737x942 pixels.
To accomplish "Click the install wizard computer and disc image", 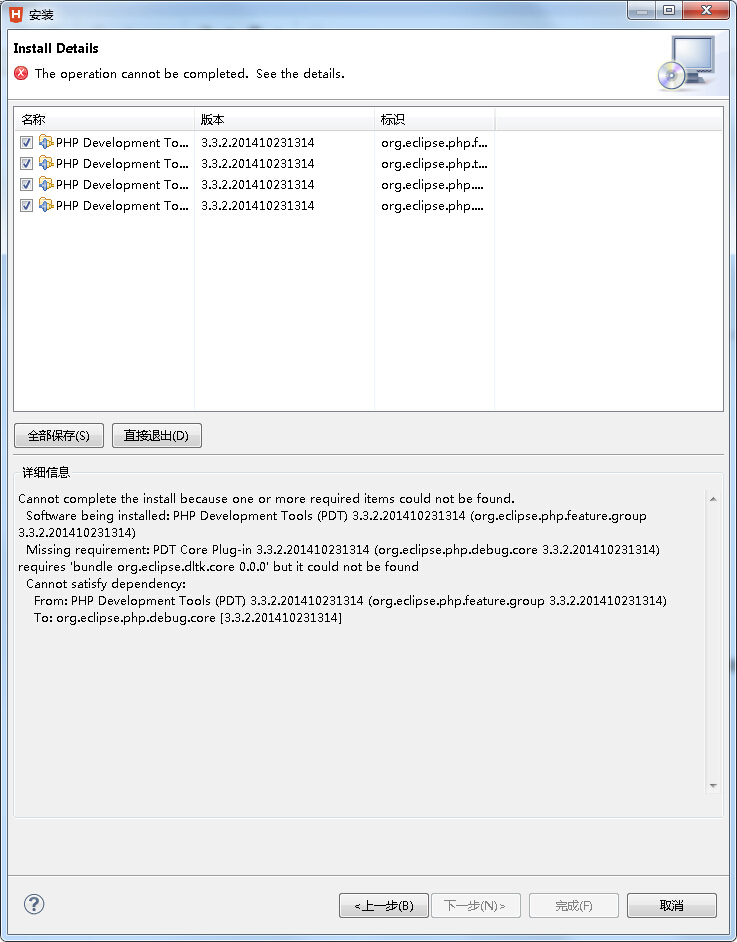I will pos(687,64).
